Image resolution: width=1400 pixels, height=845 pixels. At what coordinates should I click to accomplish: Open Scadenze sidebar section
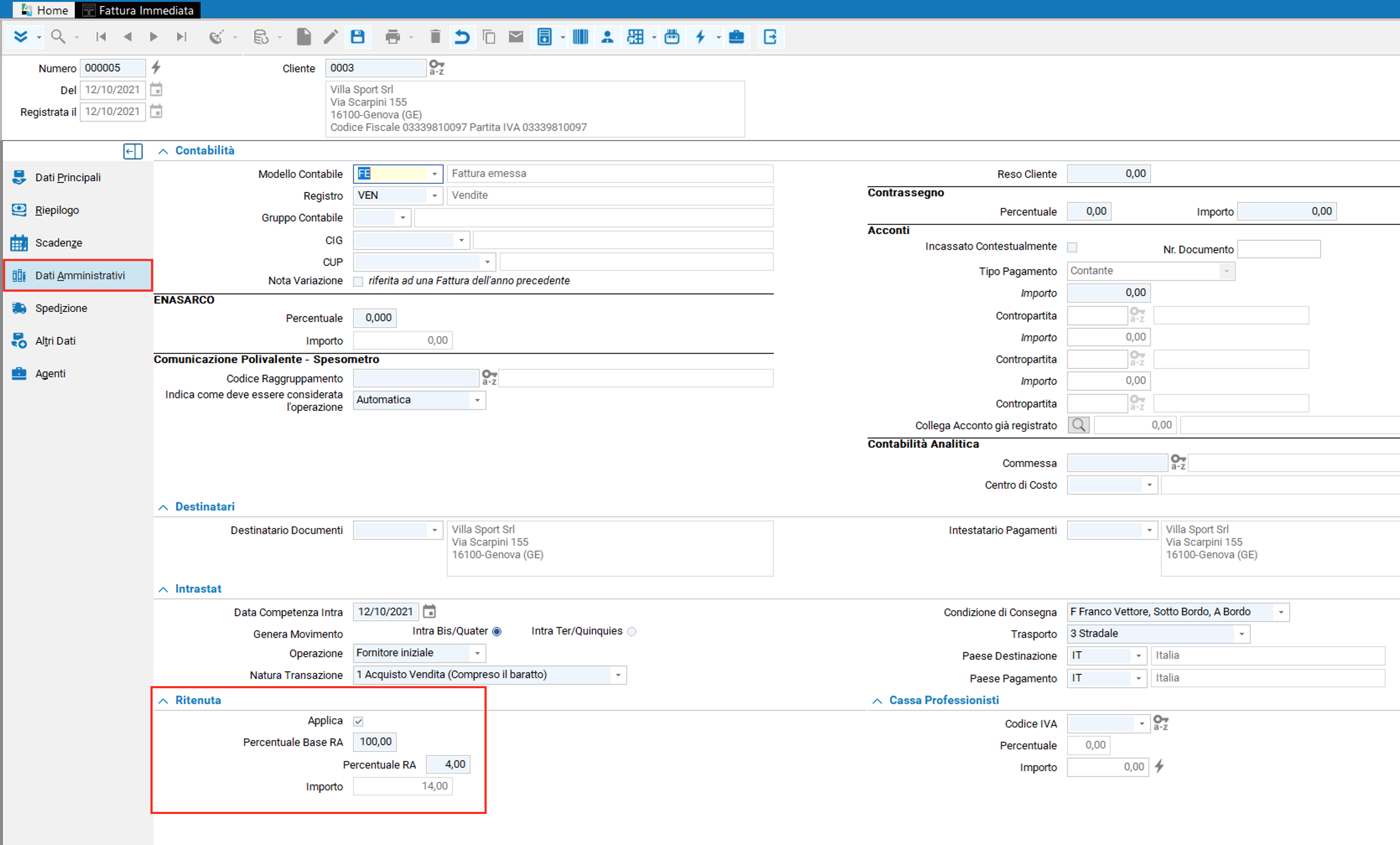[78, 243]
